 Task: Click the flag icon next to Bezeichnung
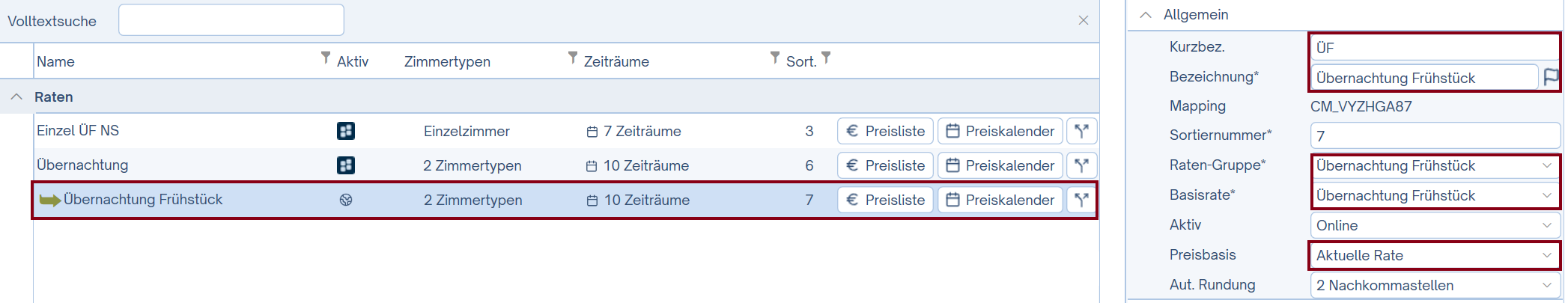click(1551, 77)
